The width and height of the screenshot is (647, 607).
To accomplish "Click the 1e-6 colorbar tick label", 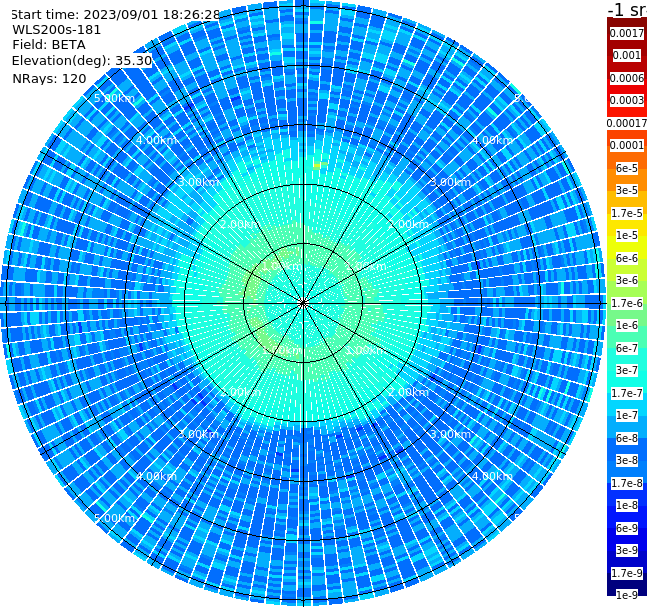I will (627, 325).
